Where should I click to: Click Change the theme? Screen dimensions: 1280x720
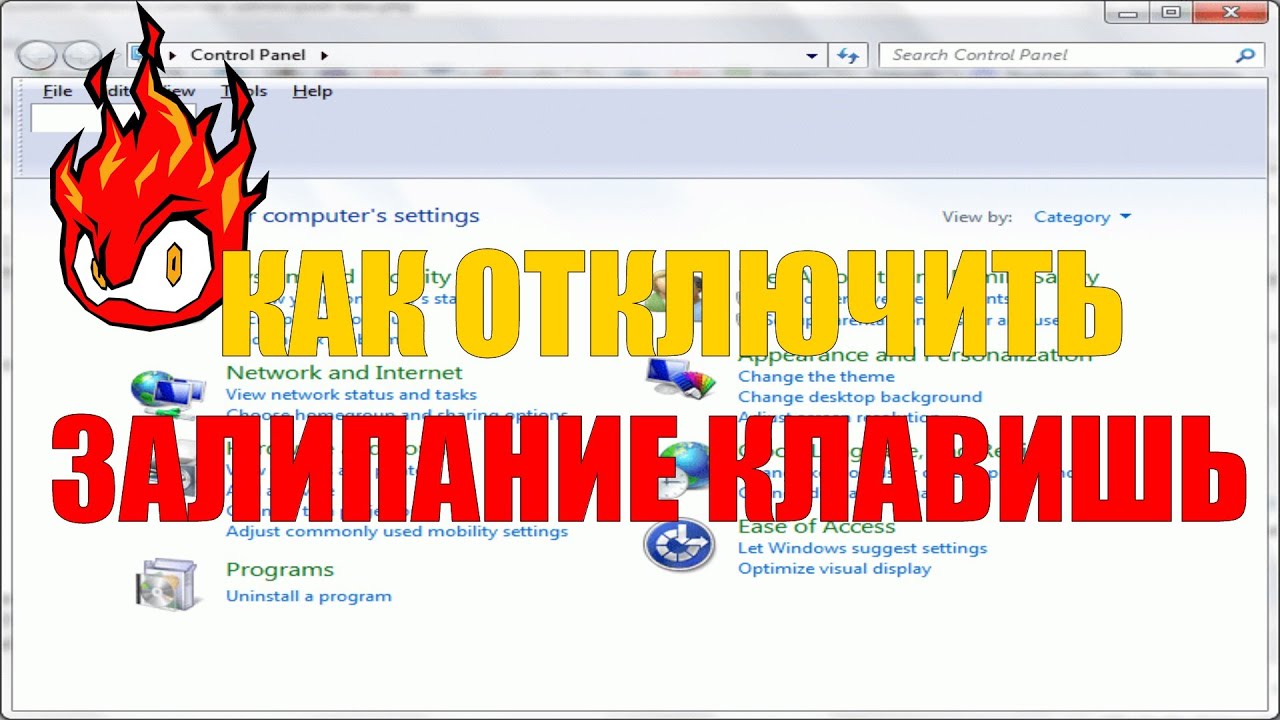click(x=816, y=376)
